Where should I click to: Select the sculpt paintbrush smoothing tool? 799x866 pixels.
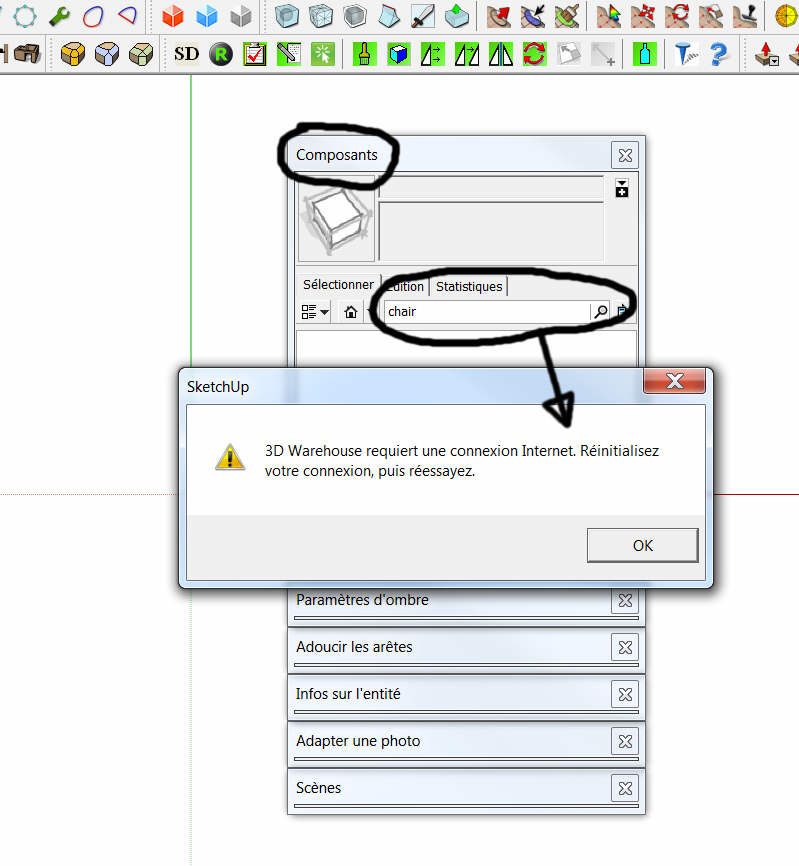click(x=567, y=15)
